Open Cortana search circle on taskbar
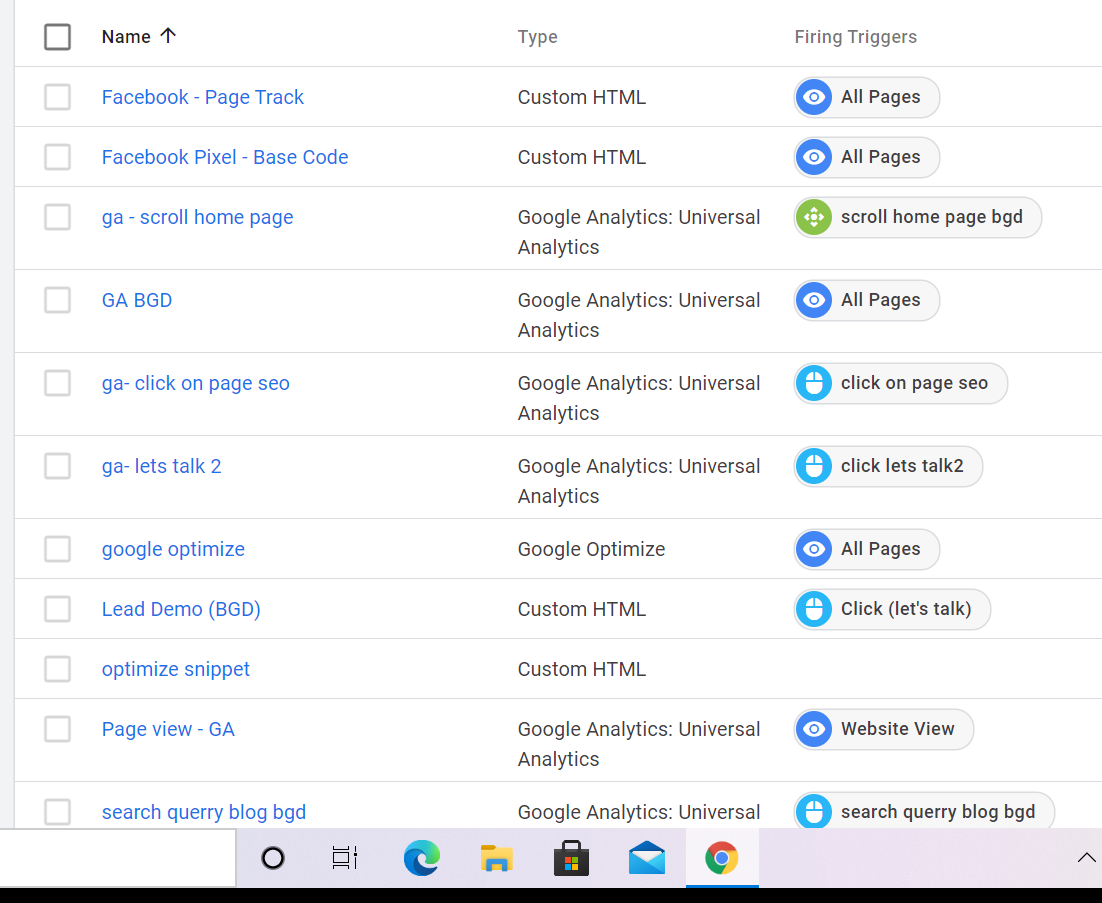1102x903 pixels. pos(273,858)
